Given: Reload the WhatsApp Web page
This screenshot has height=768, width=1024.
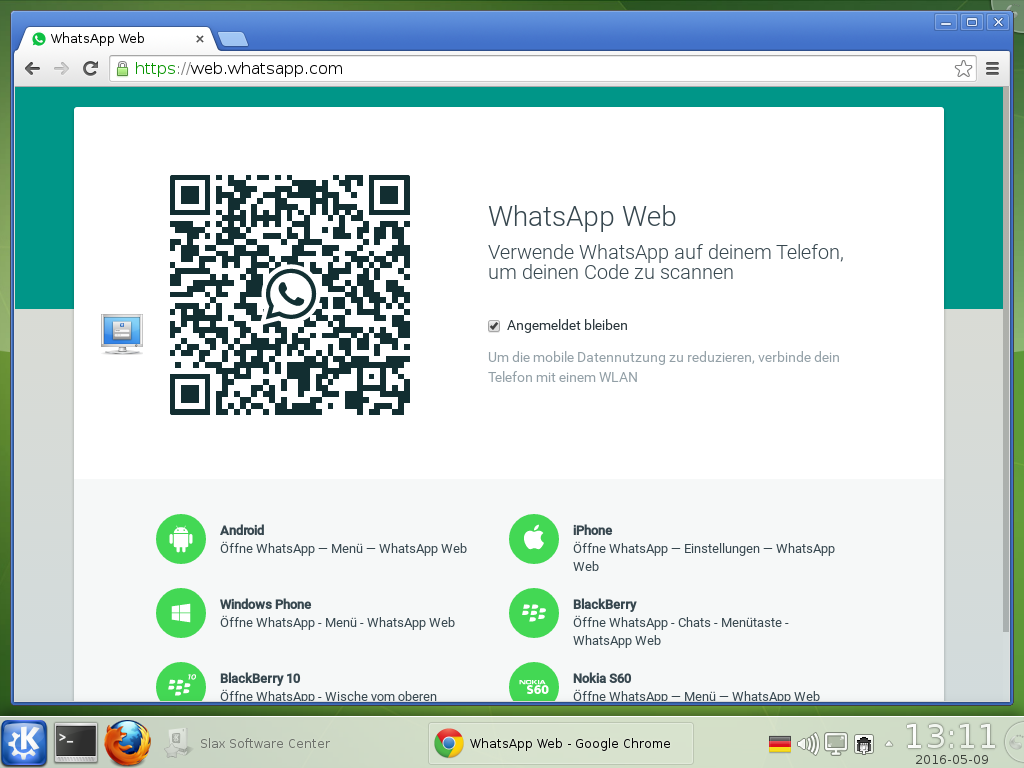Looking at the screenshot, I should pyautogui.click(x=90, y=69).
